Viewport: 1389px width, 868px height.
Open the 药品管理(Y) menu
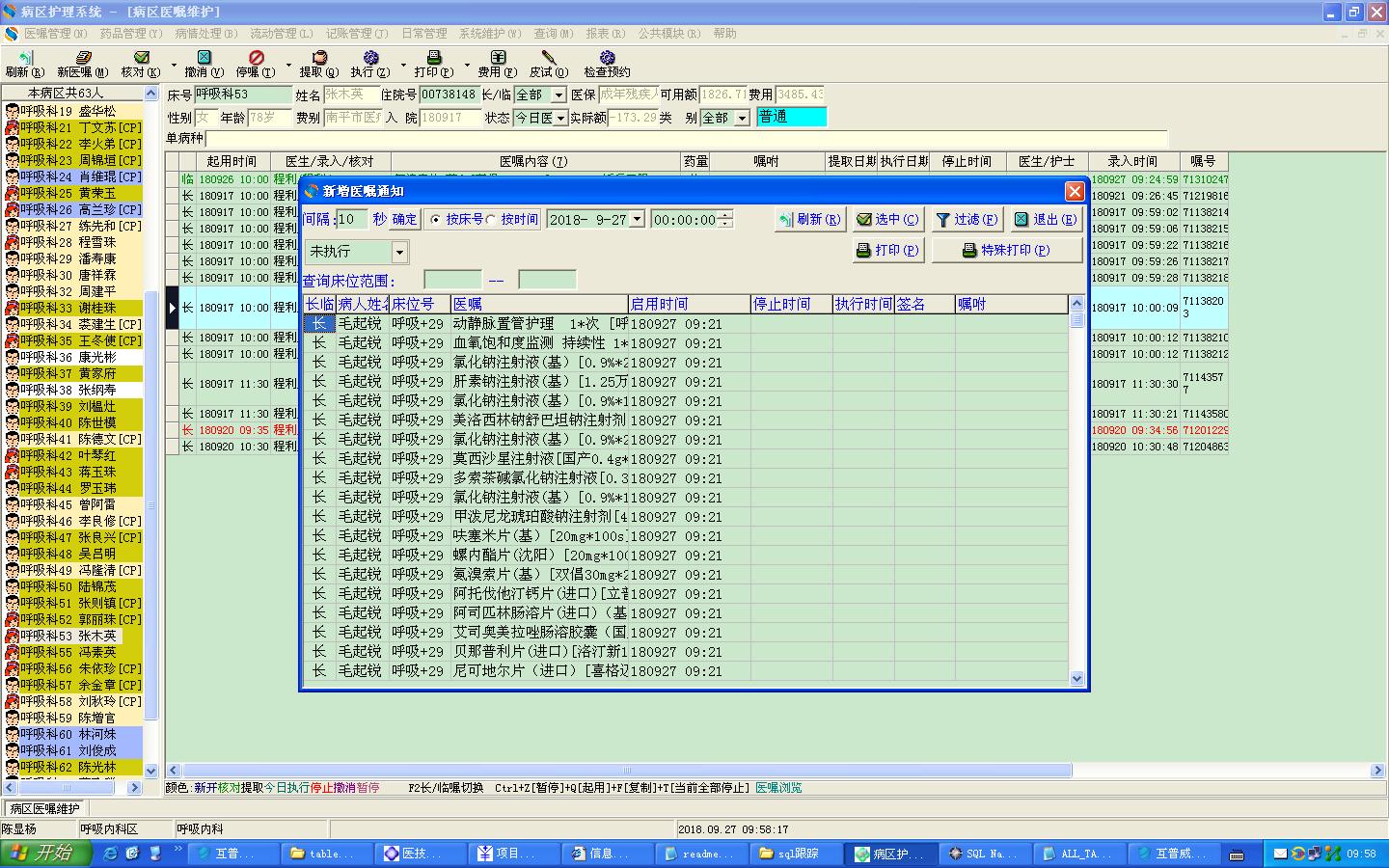131,34
